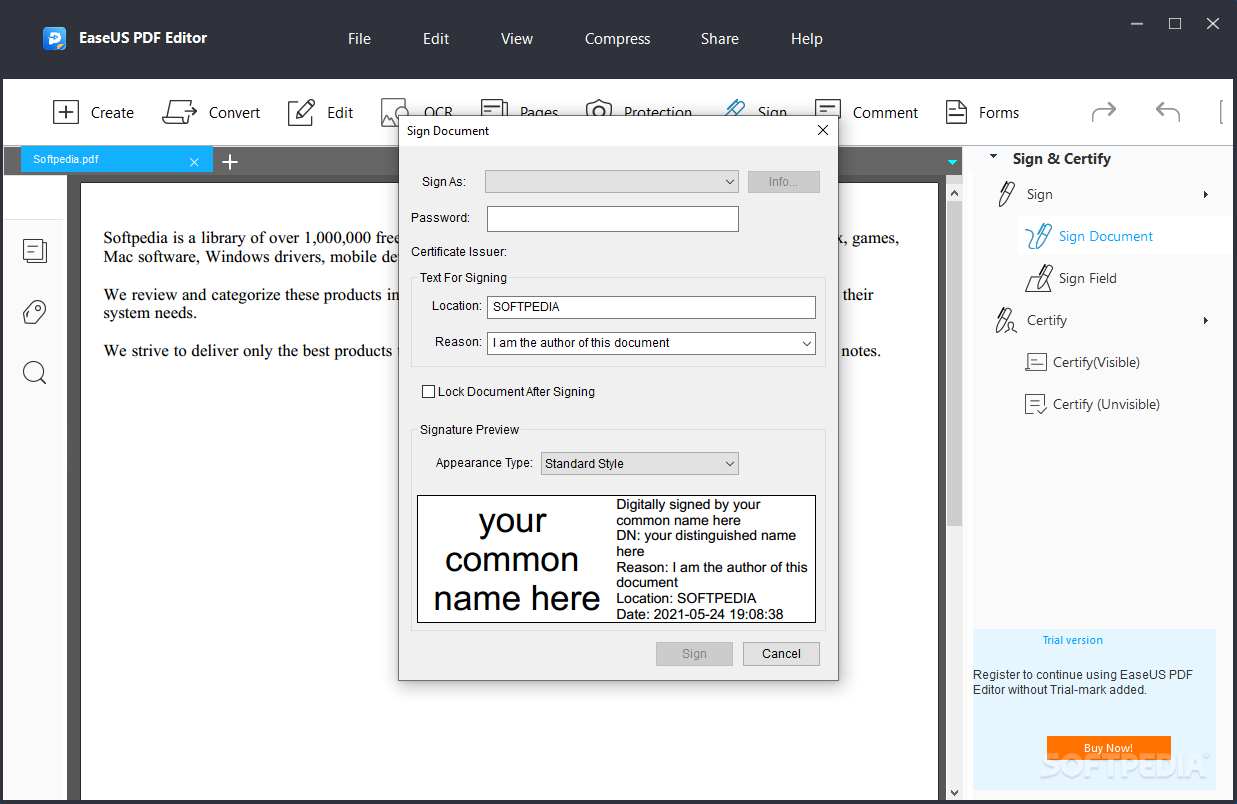This screenshot has height=804, width=1237.
Task: Open the Create tool
Action: pos(92,112)
